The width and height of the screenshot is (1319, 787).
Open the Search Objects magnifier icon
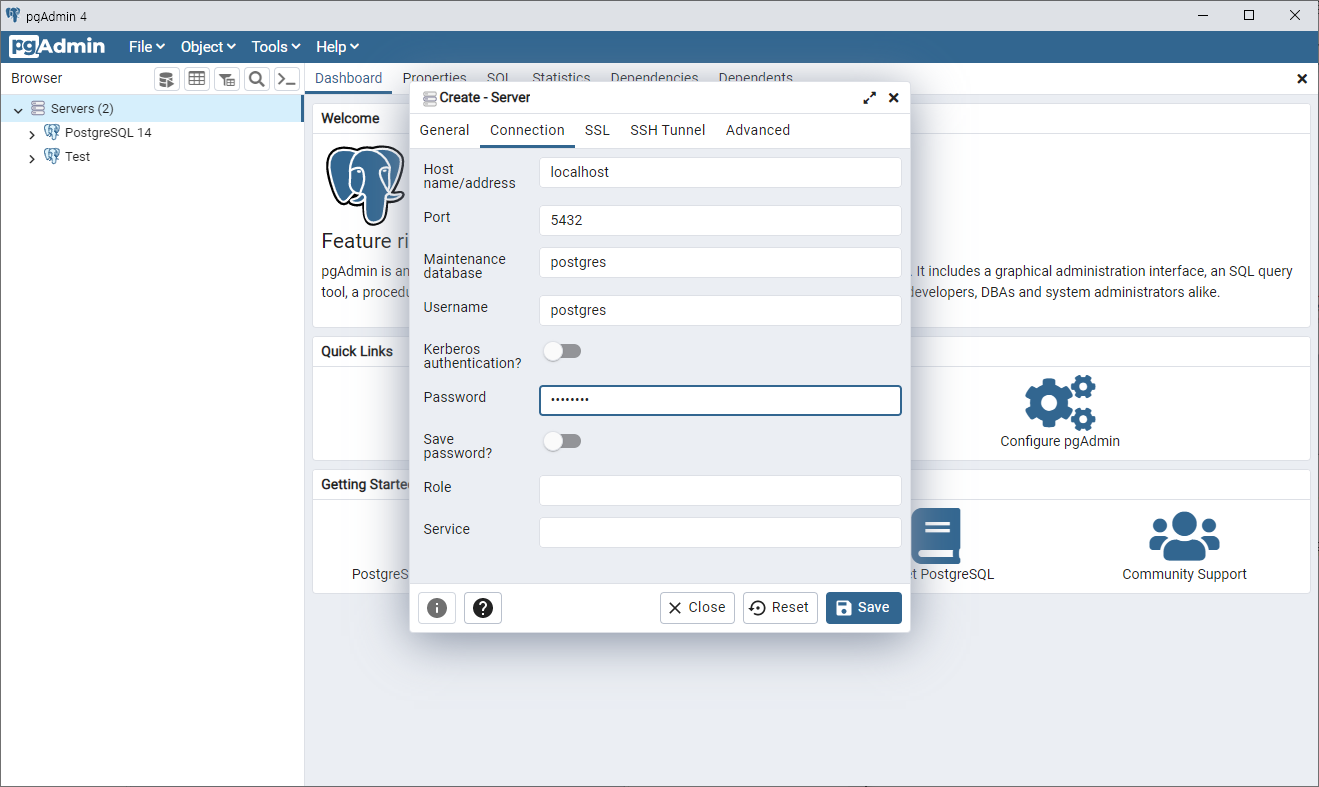coord(257,79)
